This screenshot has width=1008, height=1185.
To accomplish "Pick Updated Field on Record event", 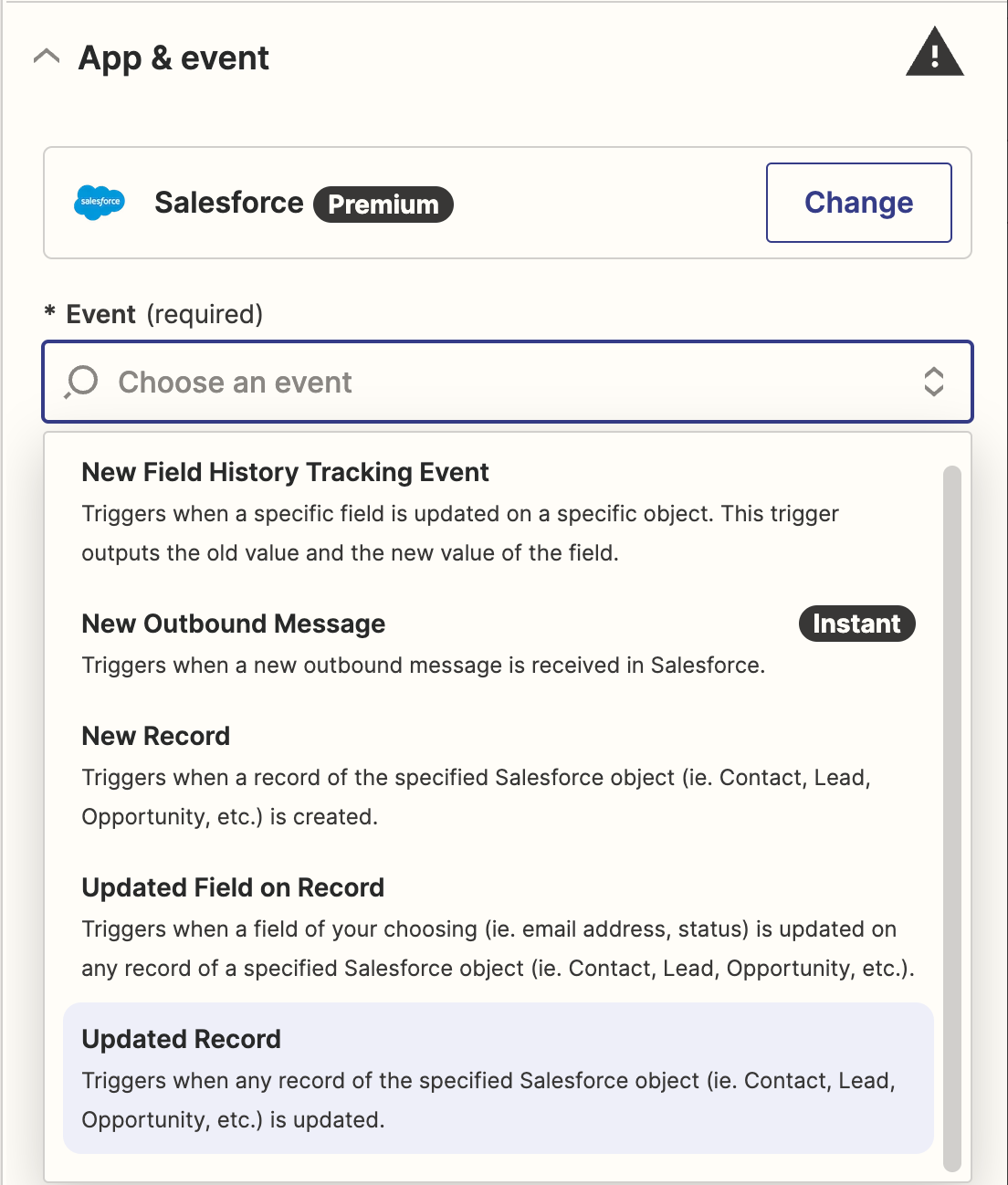I will pos(499,927).
